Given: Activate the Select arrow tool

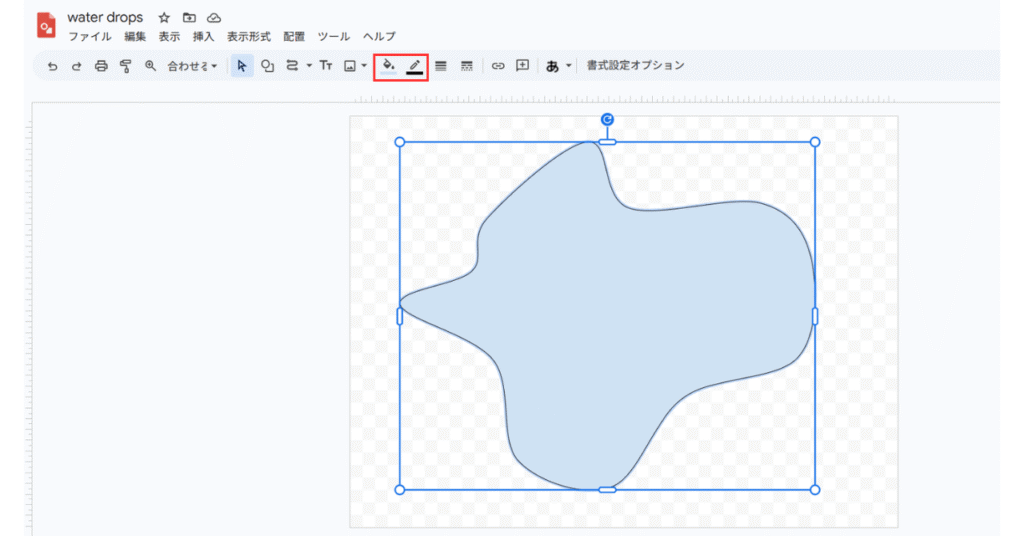Looking at the screenshot, I should 241,66.
